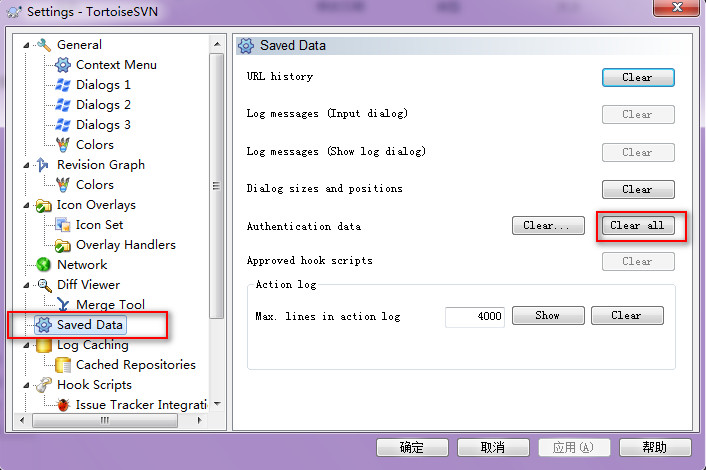Click the Hook Scripts icon
This screenshot has width=706, height=470.
click(x=44, y=385)
